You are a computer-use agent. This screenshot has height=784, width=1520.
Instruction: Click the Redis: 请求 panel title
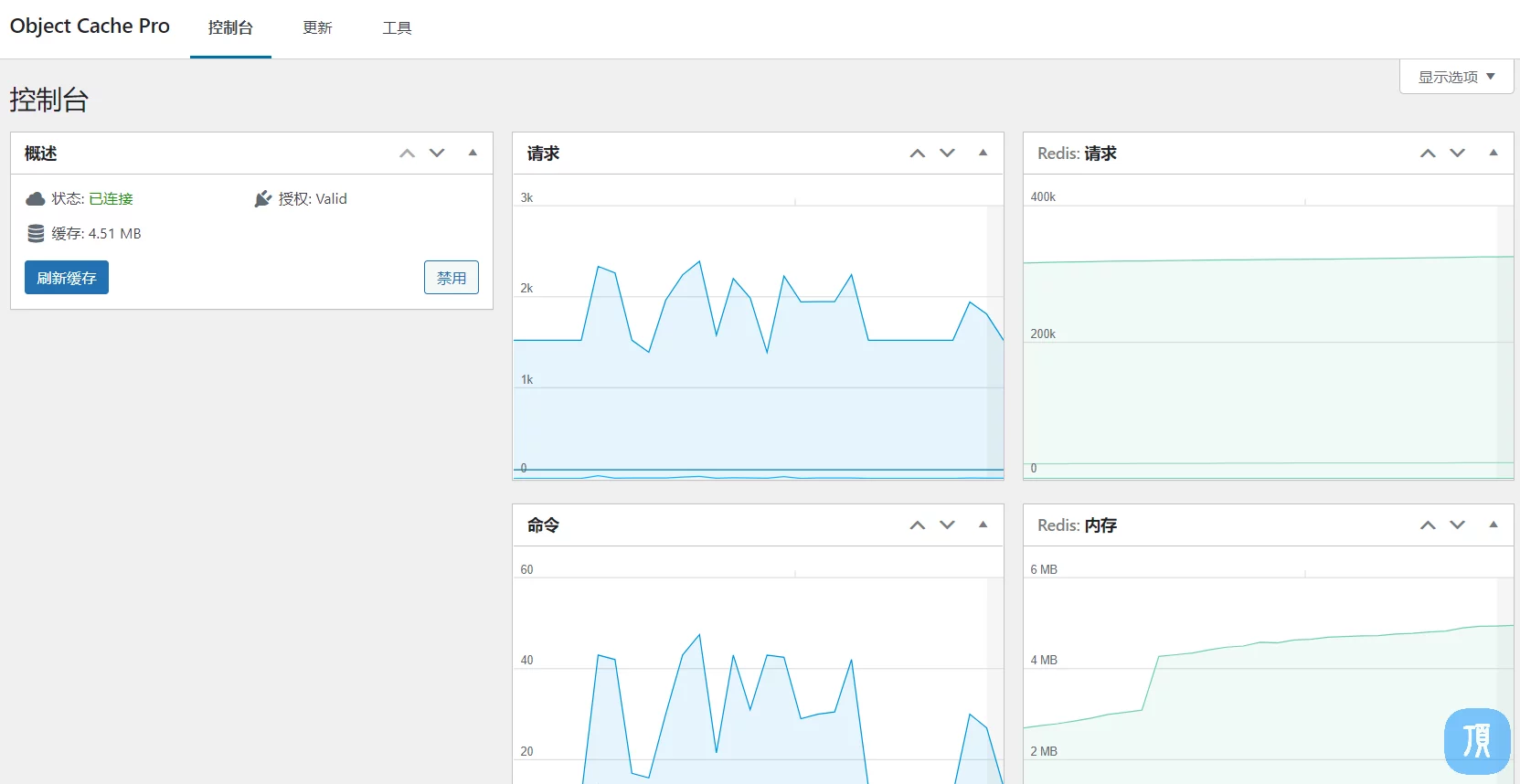pos(1077,154)
